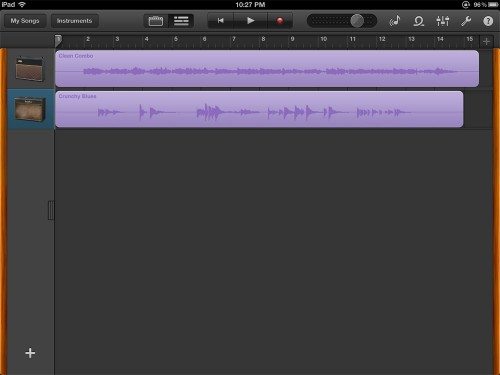This screenshot has width=500, height=375.
Task: Tap the "Clean Combo" region label
Action: coord(76,56)
